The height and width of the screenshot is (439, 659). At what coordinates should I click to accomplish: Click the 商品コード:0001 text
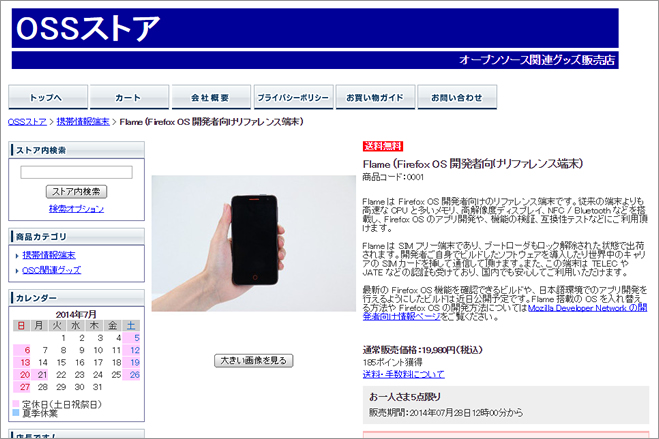point(393,177)
